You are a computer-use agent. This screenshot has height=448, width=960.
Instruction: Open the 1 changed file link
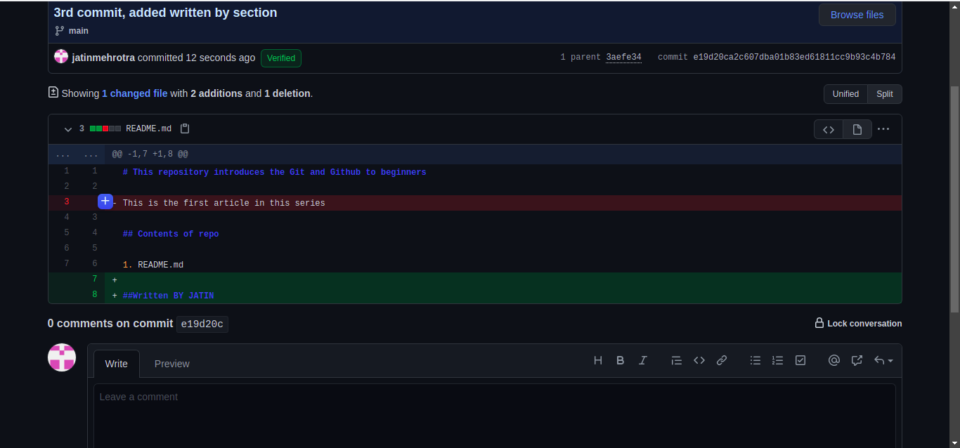[x=135, y=94]
